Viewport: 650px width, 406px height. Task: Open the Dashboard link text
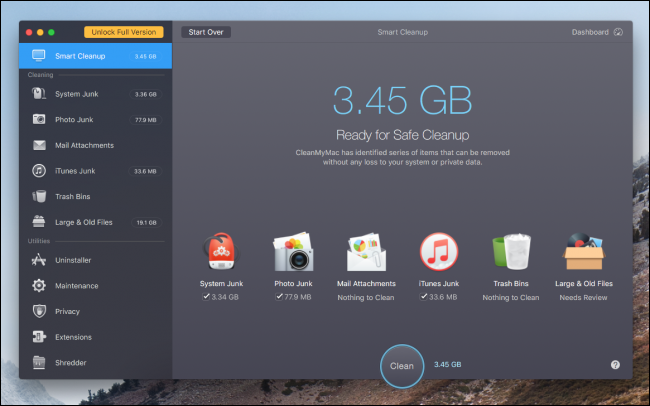590,32
